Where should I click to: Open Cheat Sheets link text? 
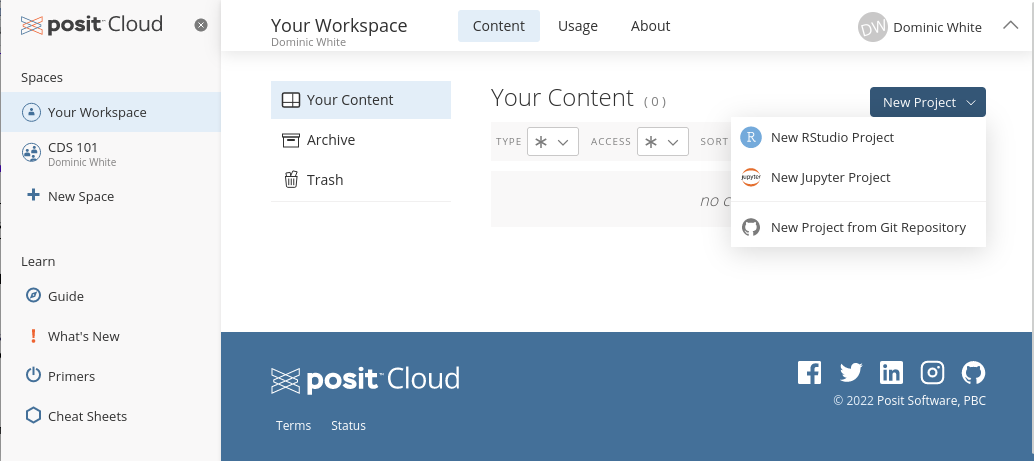[88, 416]
